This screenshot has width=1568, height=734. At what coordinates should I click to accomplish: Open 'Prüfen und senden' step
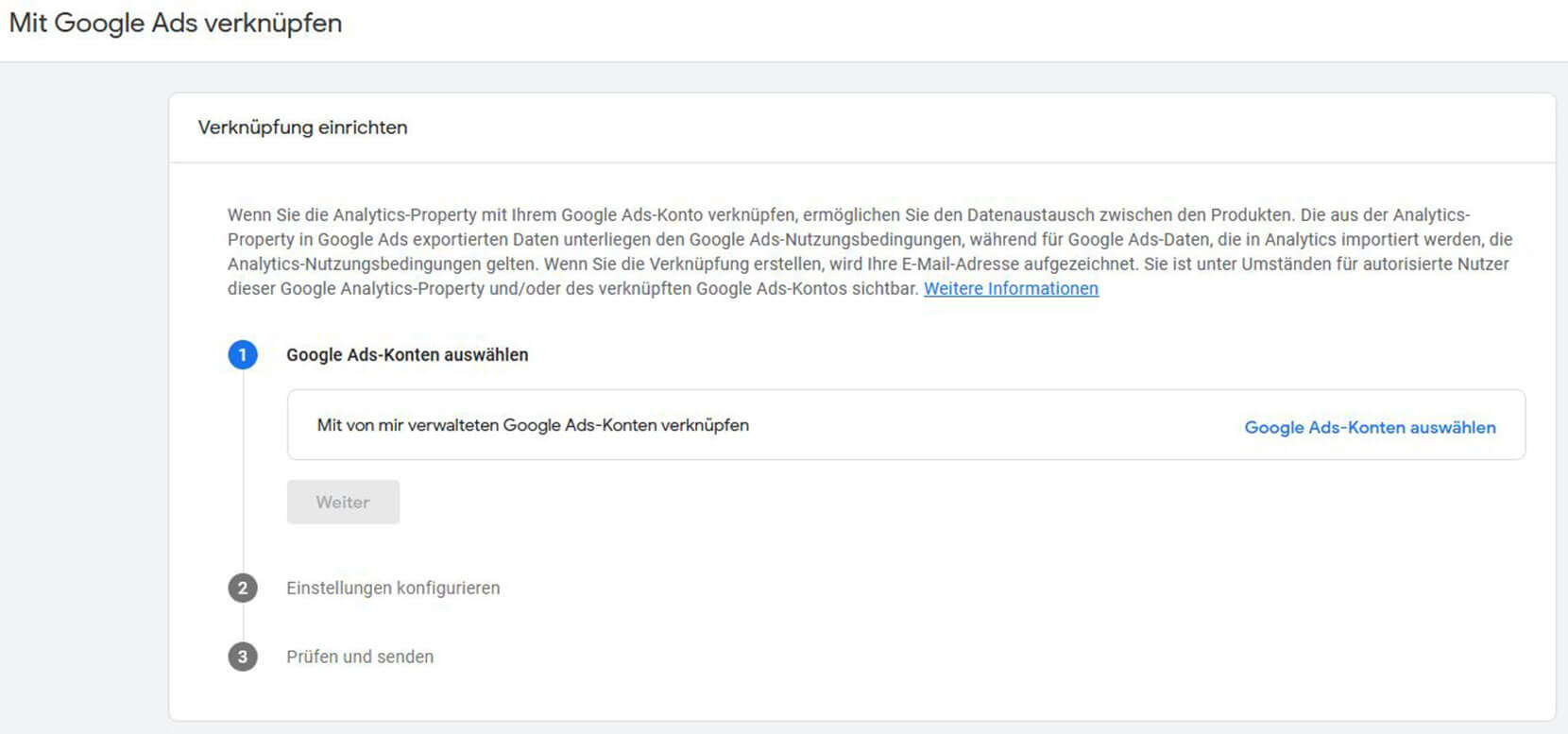360,657
